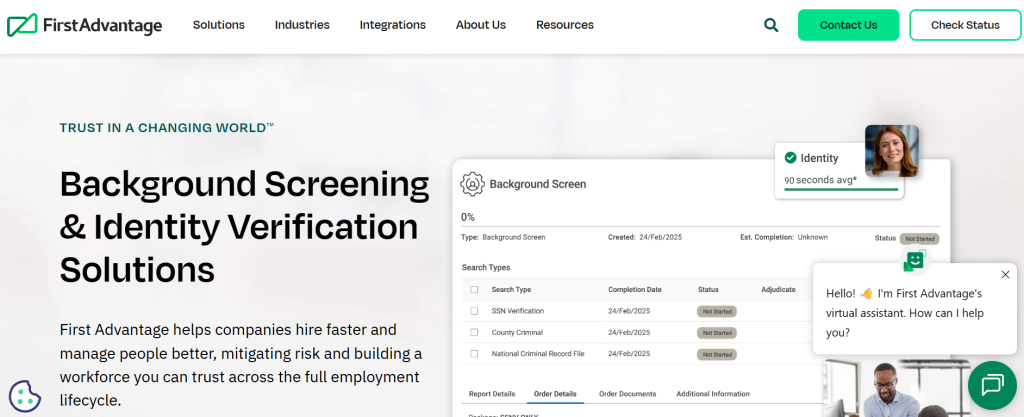Click the Background Screening main headline
This screenshot has height=417, width=1024.
(244, 226)
